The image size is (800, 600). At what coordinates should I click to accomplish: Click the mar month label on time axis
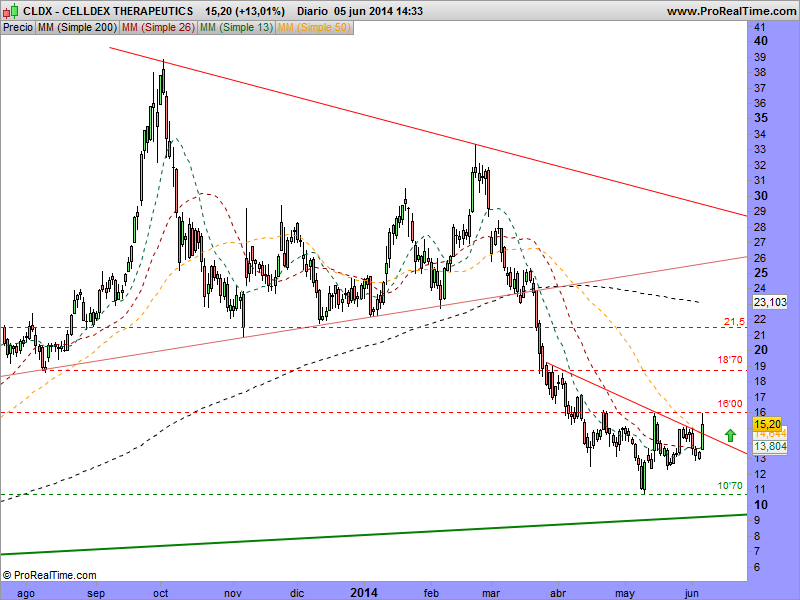(x=491, y=593)
